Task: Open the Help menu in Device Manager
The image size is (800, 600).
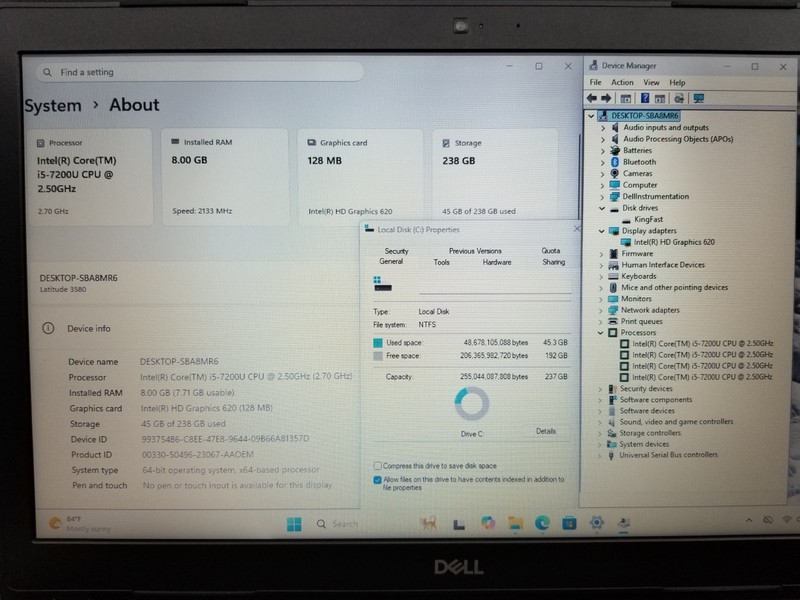Action: (677, 82)
